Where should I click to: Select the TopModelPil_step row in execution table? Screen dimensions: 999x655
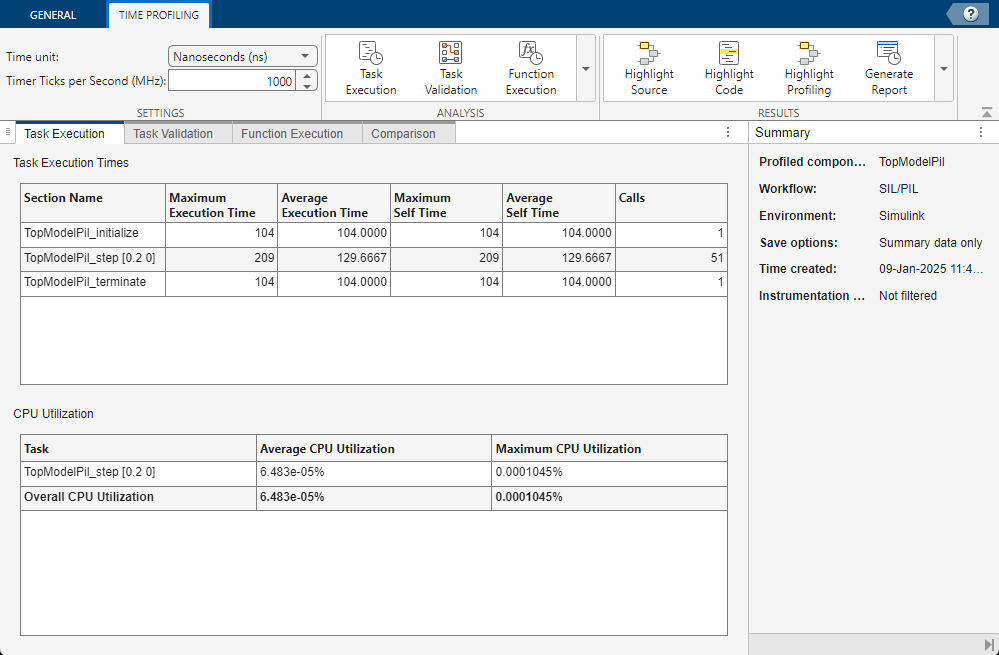[x=90, y=258]
